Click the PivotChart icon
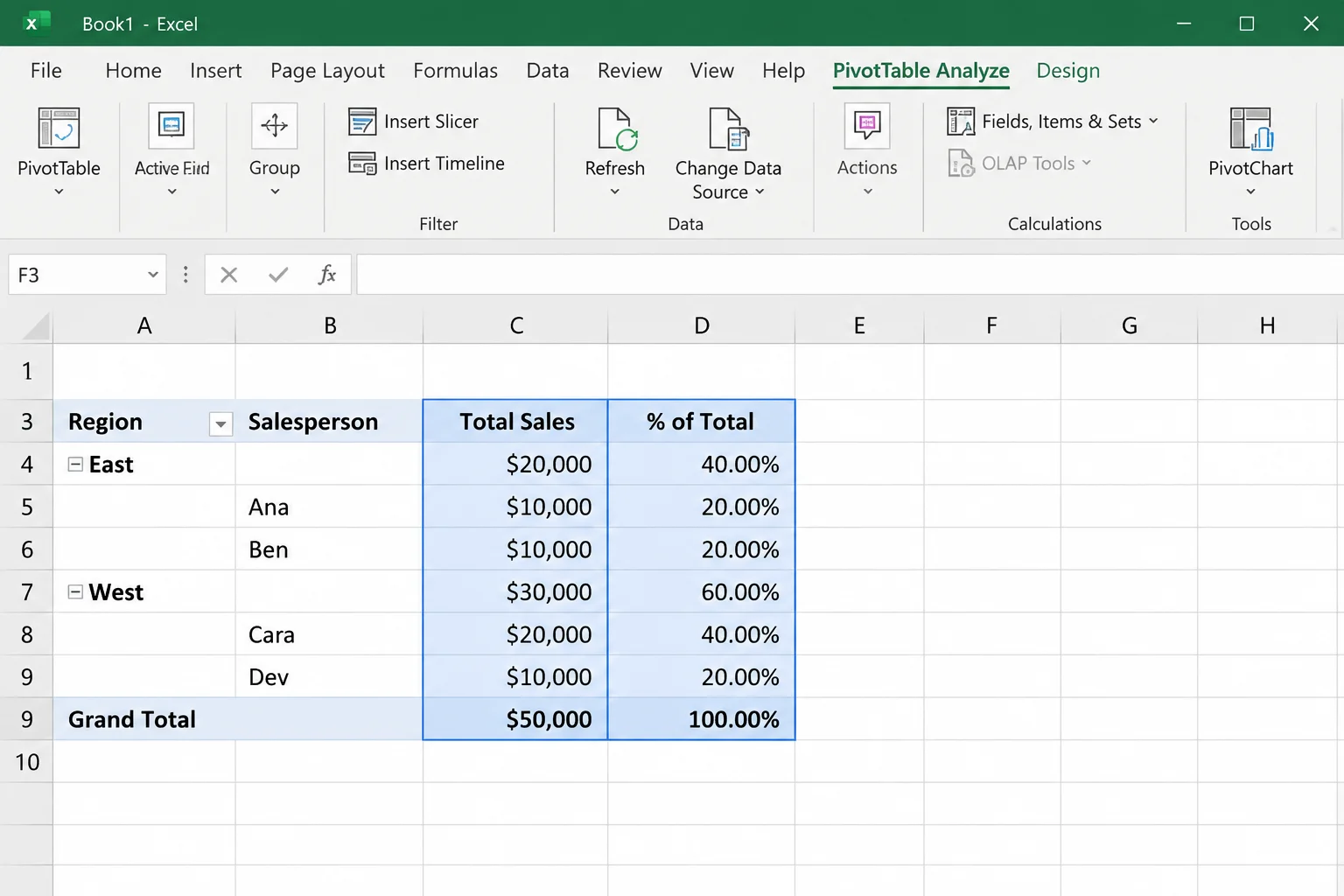Image resolution: width=1344 pixels, height=896 pixels. point(1251,129)
